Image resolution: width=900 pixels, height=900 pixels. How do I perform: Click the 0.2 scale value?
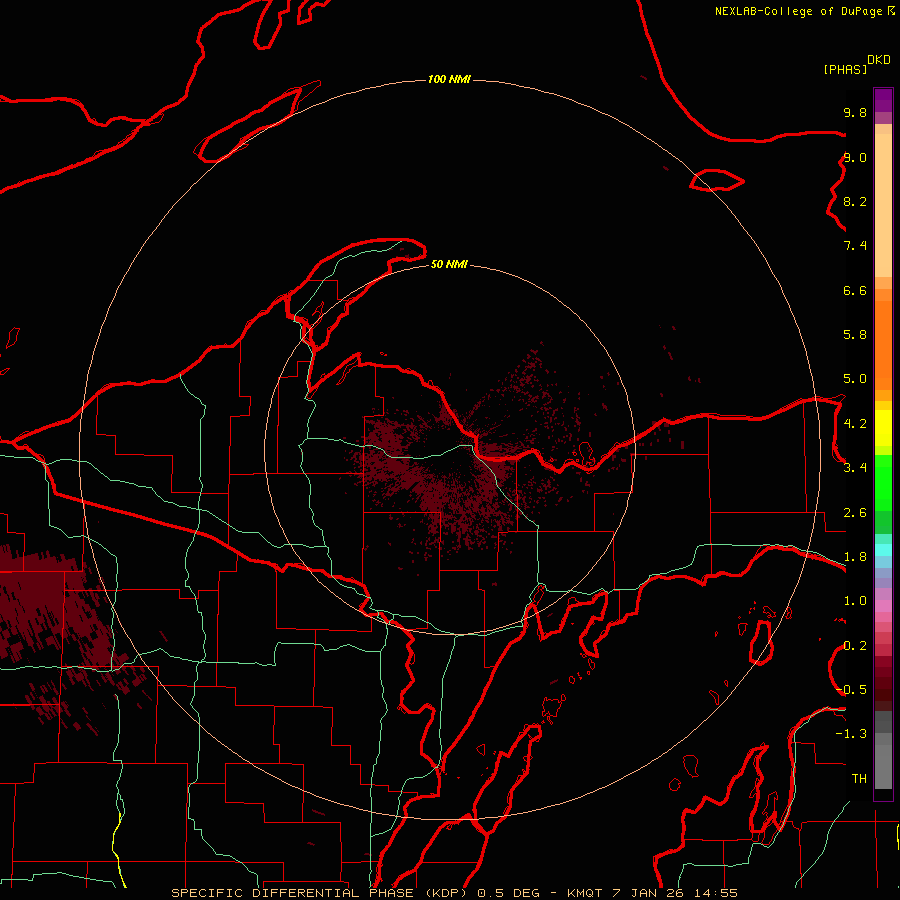[855, 646]
